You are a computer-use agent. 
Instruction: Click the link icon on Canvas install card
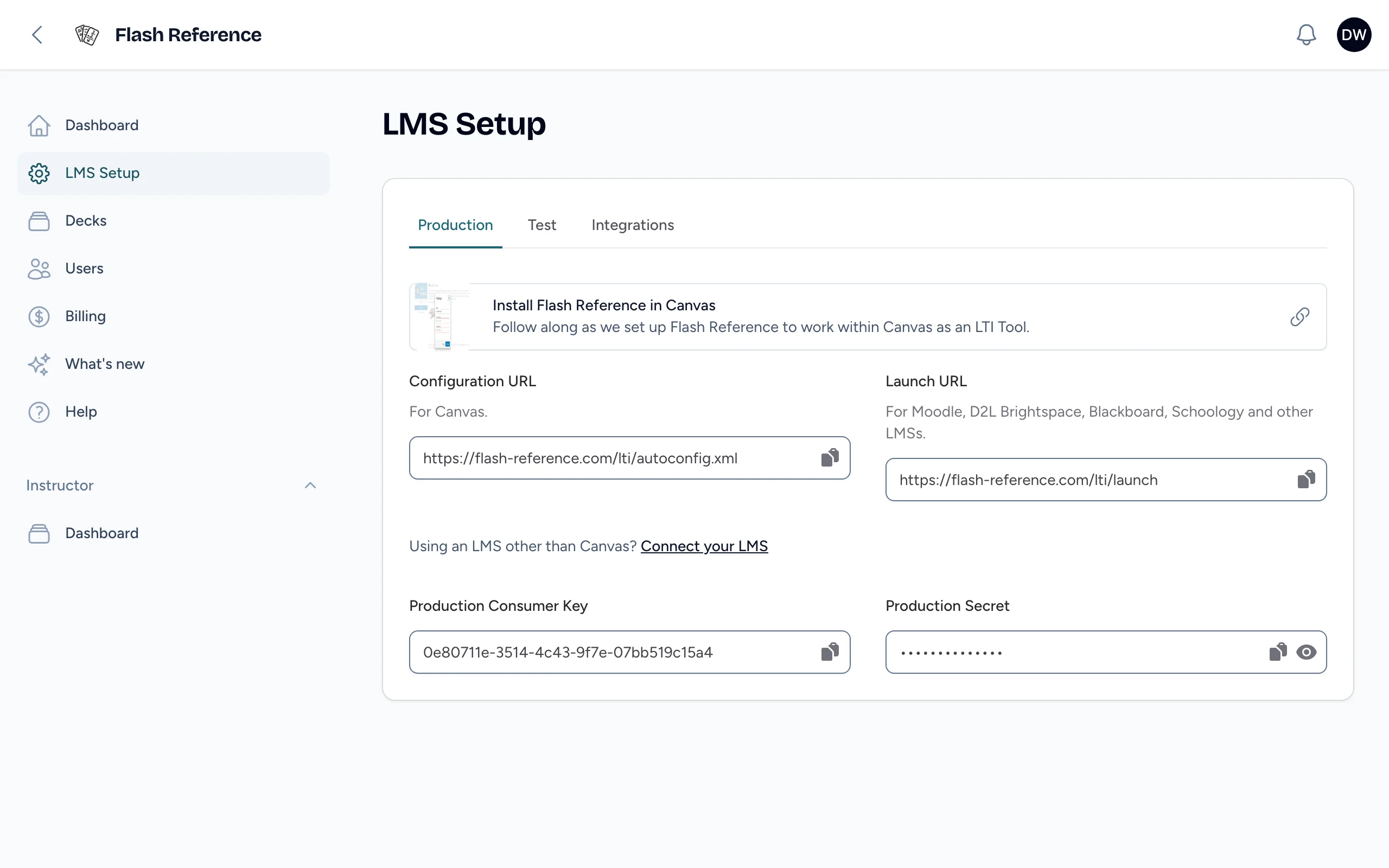click(x=1299, y=316)
